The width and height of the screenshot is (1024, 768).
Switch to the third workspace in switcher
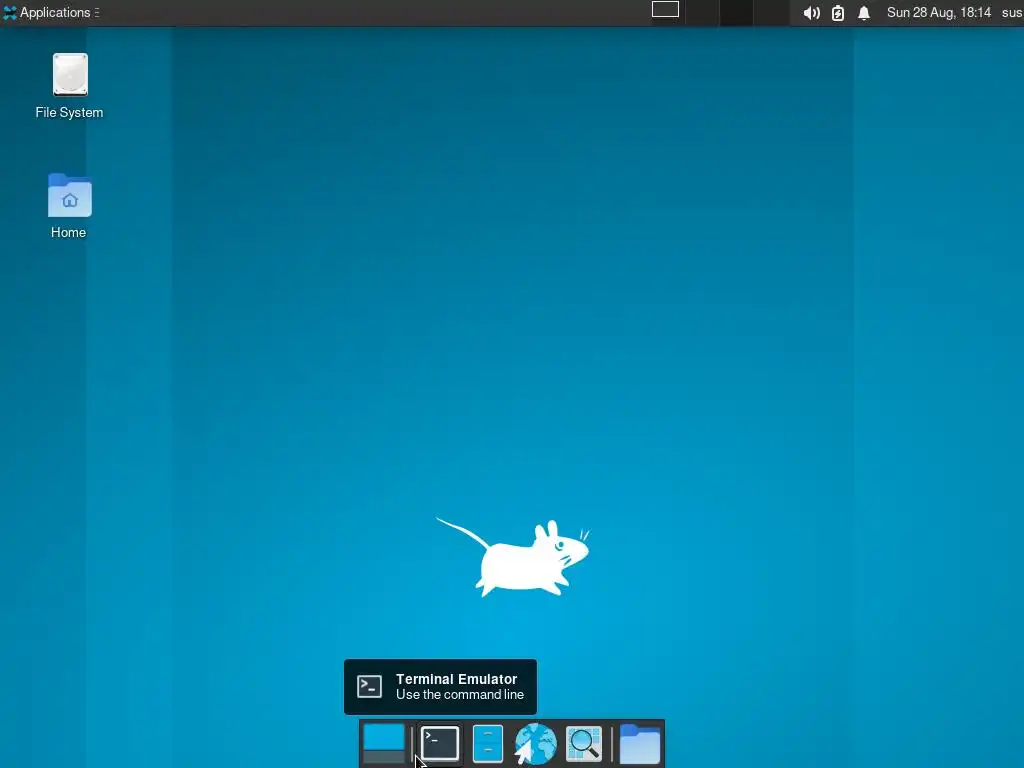pos(736,12)
